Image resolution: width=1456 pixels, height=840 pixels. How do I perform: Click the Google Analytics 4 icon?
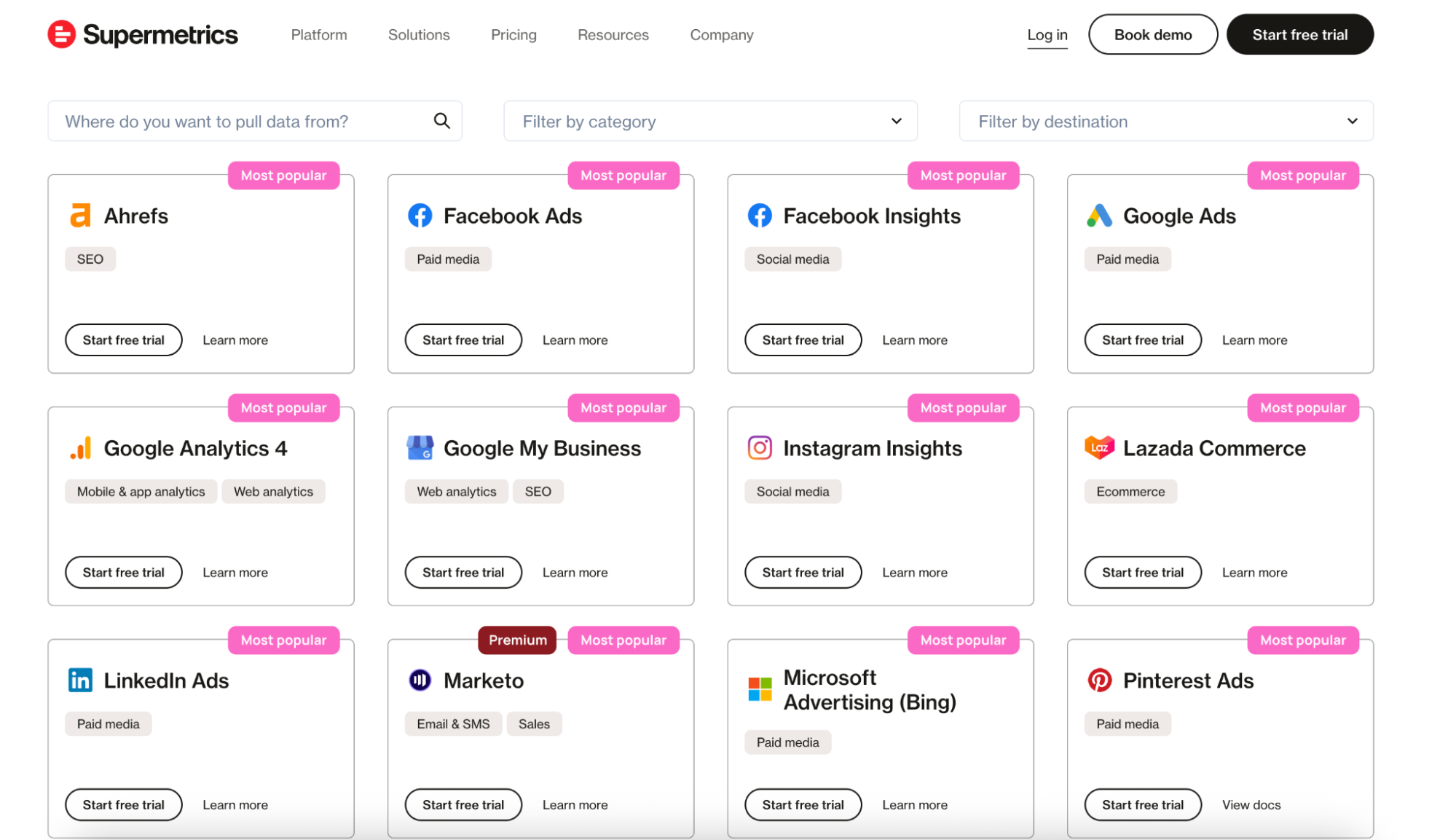(x=81, y=447)
